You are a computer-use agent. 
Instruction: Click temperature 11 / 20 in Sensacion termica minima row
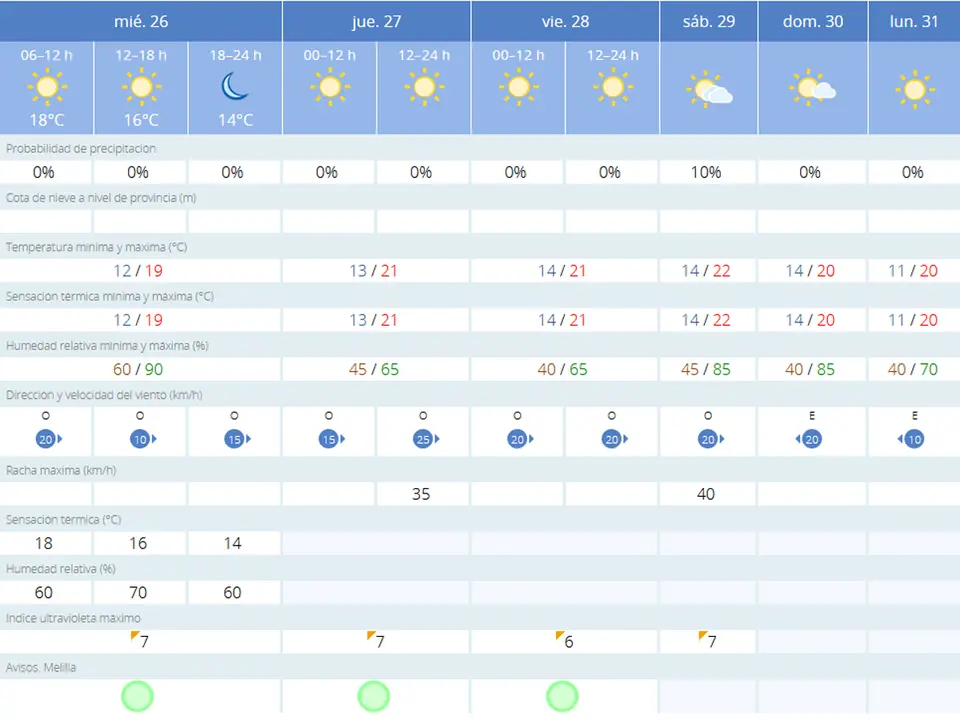913,320
